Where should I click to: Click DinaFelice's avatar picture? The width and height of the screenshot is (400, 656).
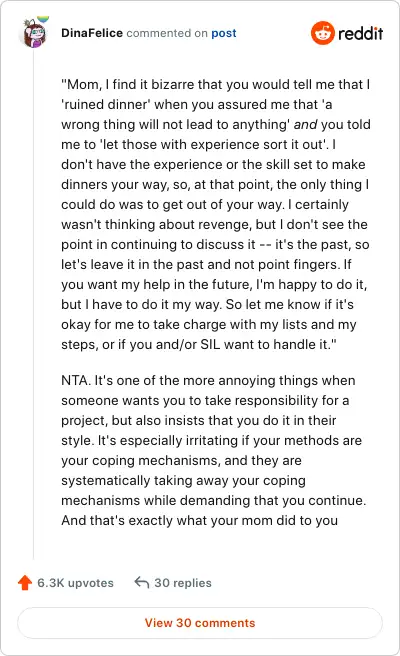pyautogui.click(x=34, y=33)
